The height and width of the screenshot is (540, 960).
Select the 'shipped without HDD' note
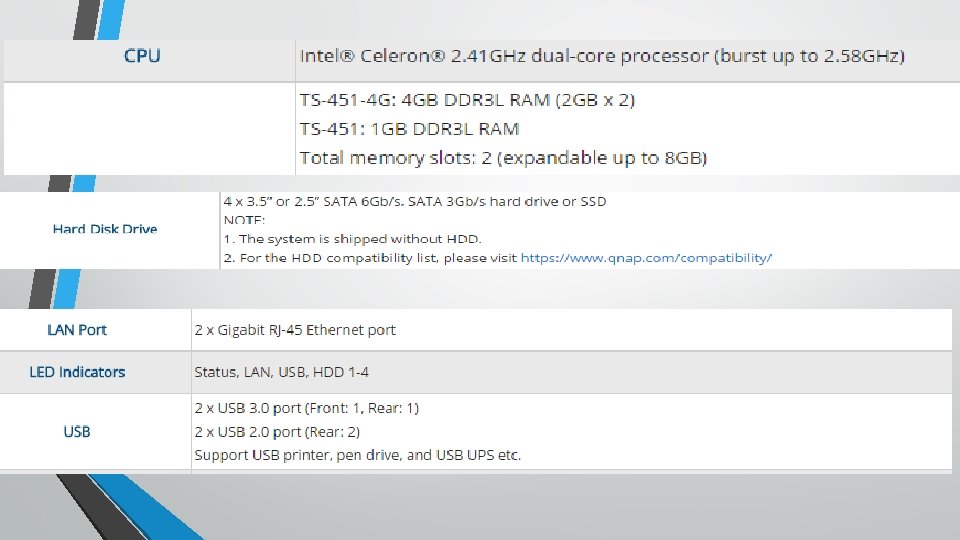(353, 239)
